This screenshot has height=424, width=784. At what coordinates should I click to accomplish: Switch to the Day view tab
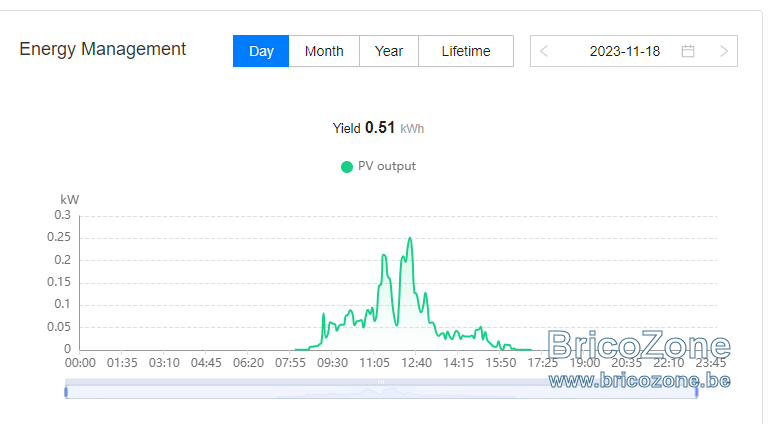coord(261,51)
